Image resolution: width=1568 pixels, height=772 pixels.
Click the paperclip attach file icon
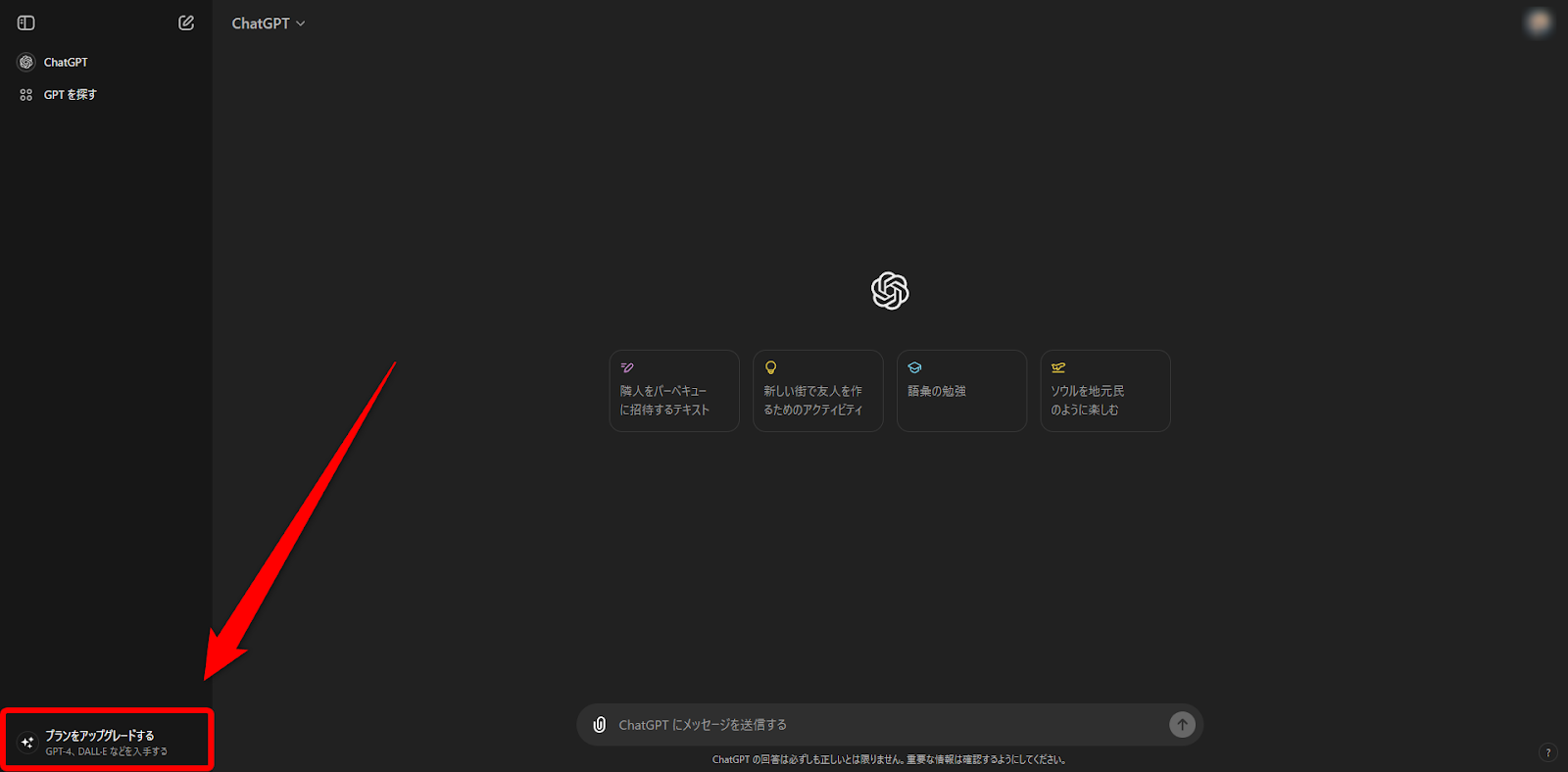tap(600, 725)
